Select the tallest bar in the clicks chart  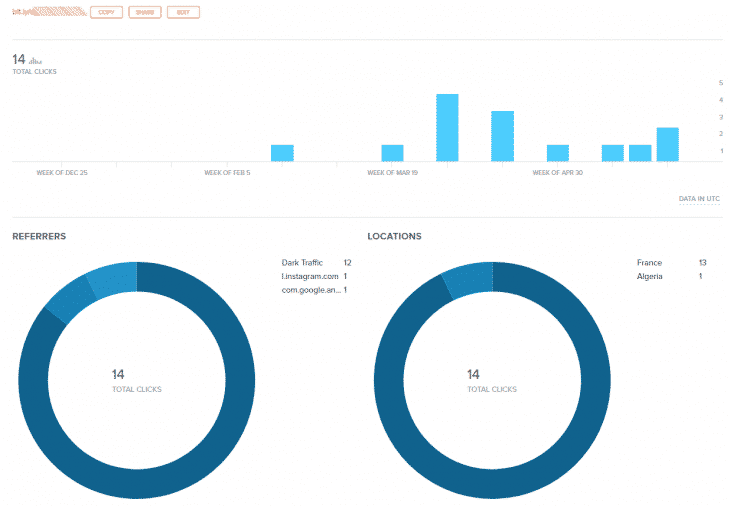[x=447, y=127]
